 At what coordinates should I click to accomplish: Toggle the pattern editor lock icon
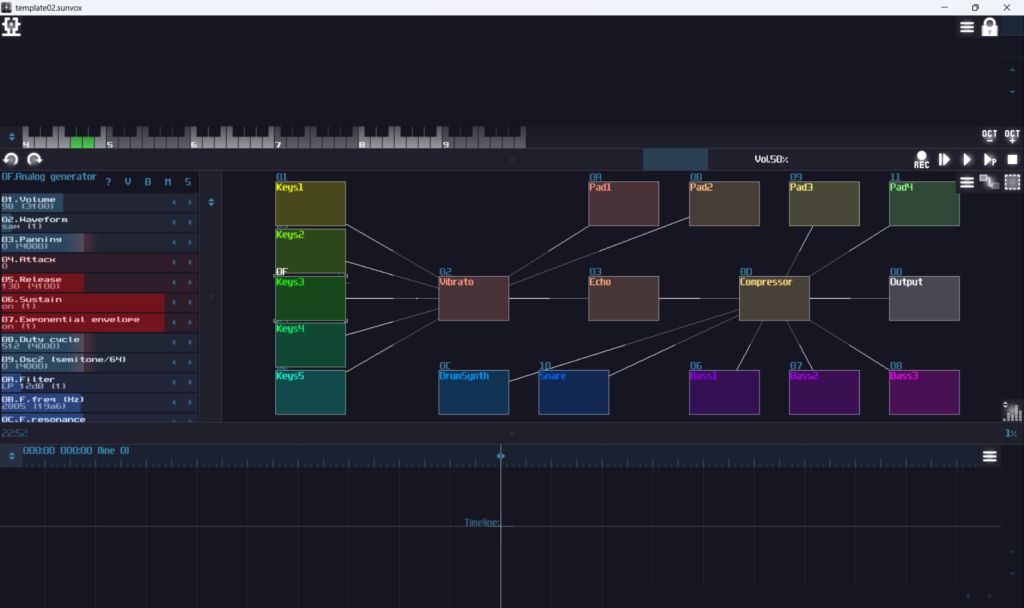pos(990,27)
